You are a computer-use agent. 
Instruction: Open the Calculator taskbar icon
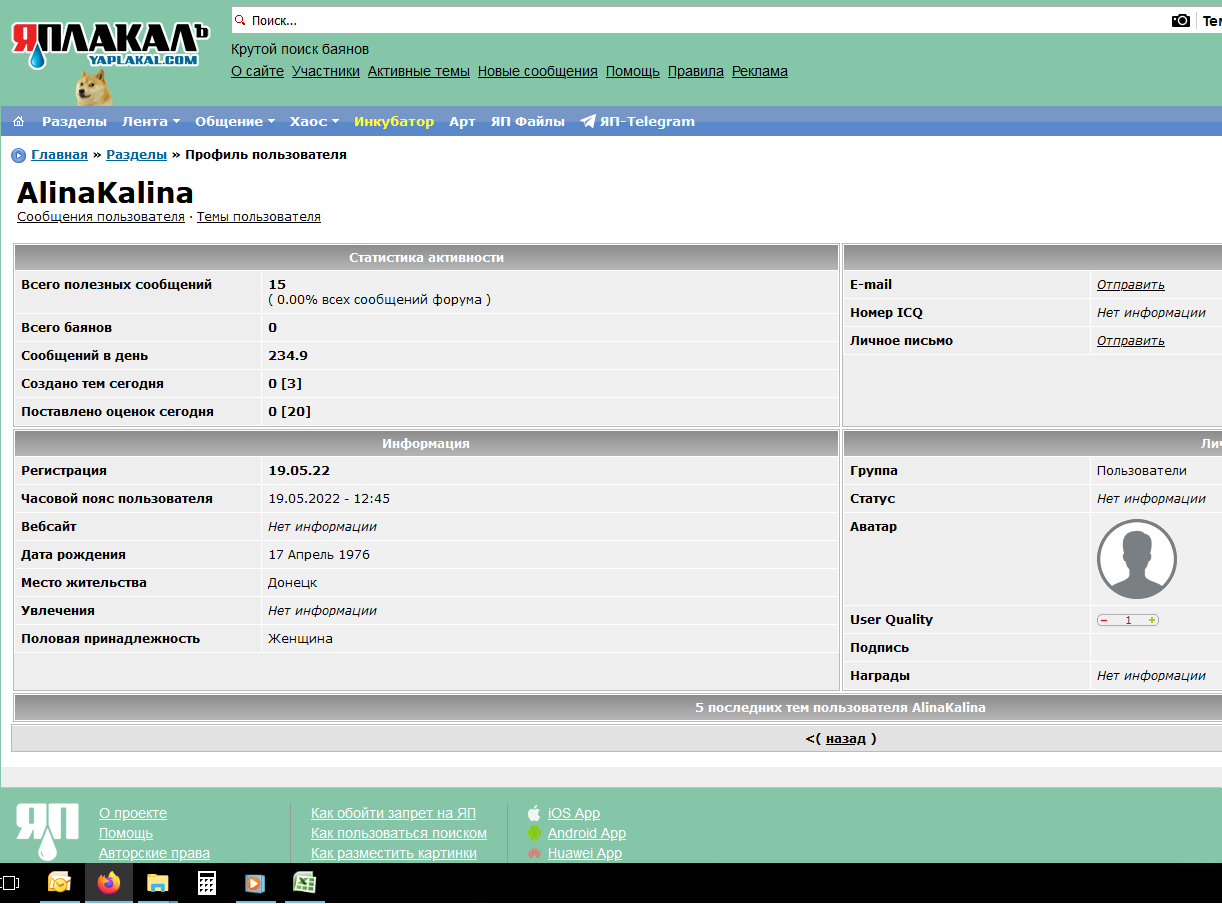tap(207, 883)
